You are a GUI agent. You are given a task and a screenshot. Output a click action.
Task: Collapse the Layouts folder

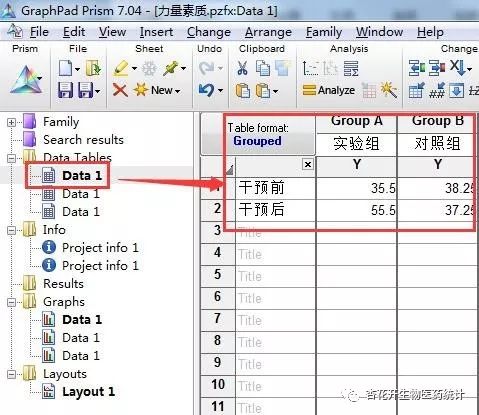[x=11, y=374]
